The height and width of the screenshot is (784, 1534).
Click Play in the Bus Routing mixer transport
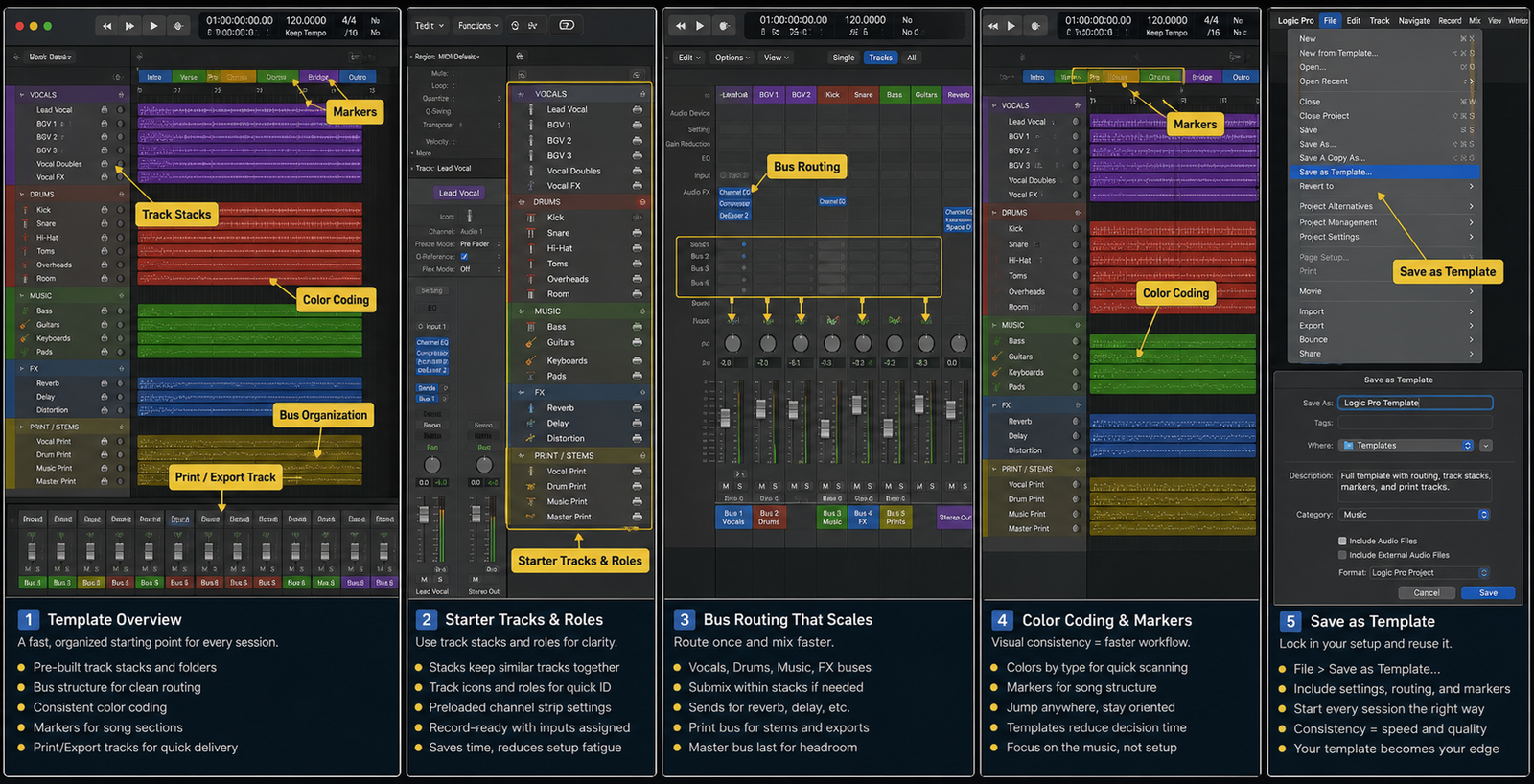(x=700, y=26)
